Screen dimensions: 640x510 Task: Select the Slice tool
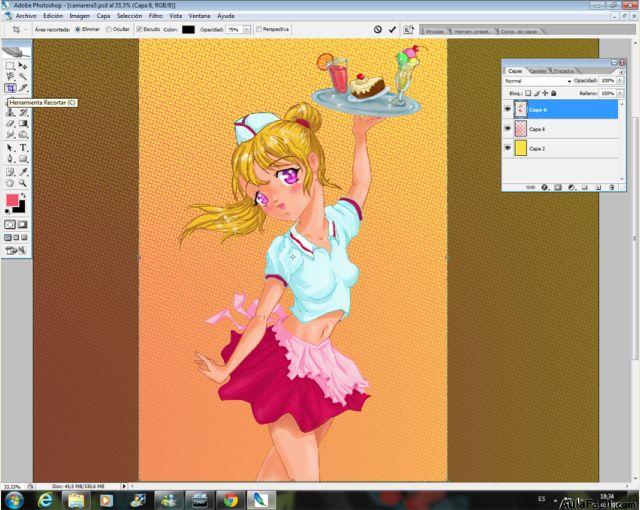[x=23, y=88]
